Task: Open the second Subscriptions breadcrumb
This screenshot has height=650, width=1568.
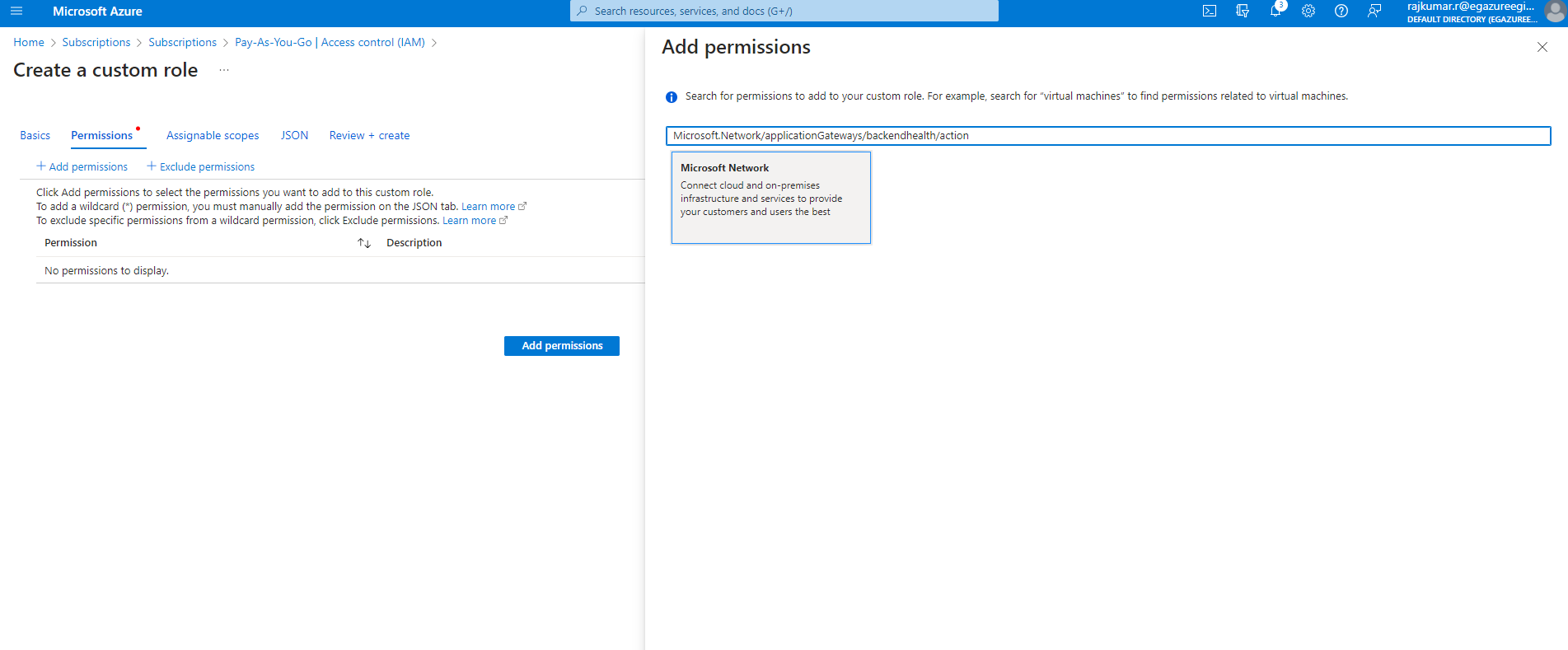Action: 183,42
